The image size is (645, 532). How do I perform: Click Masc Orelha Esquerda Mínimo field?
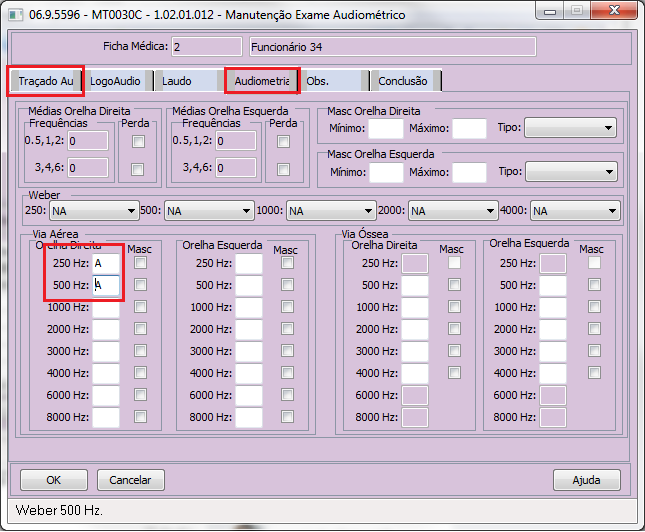[x=387, y=172]
